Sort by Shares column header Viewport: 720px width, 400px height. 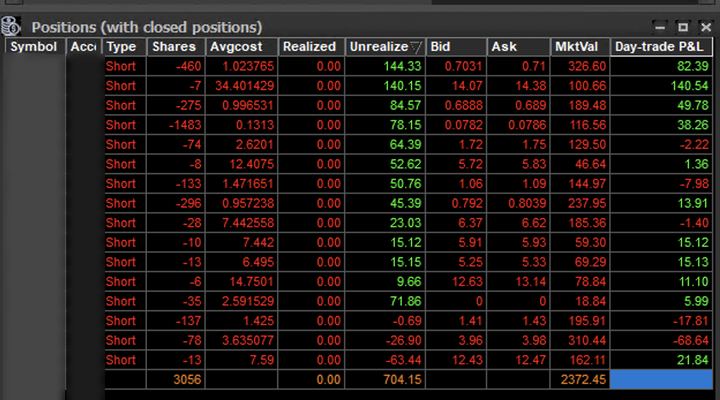[x=175, y=47]
